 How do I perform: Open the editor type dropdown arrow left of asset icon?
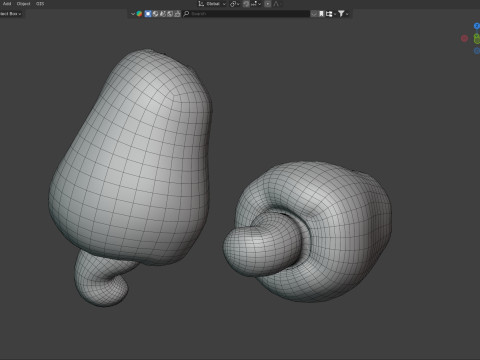[x=133, y=14]
